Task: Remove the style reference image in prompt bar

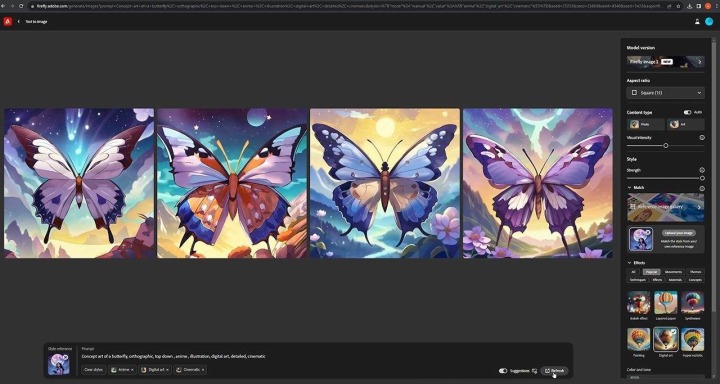Action: pos(65,357)
